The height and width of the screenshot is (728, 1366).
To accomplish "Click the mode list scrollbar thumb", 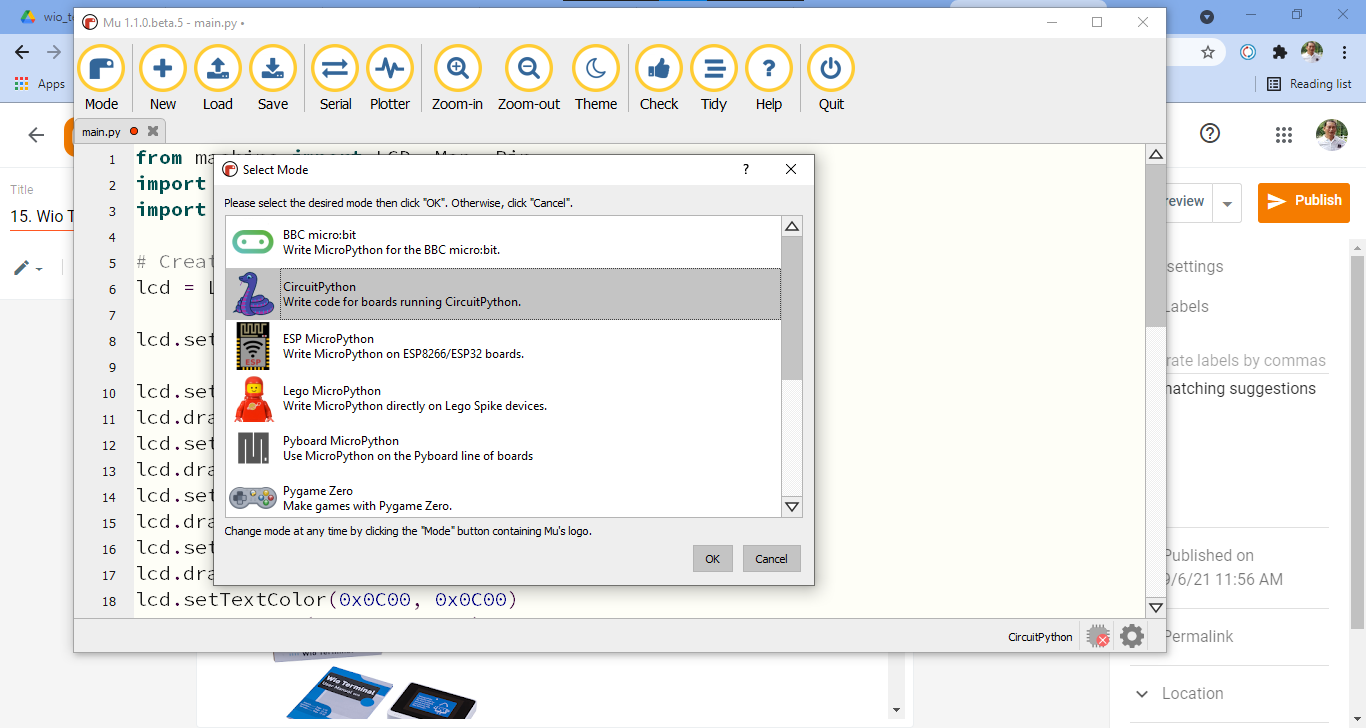I will pos(792,308).
